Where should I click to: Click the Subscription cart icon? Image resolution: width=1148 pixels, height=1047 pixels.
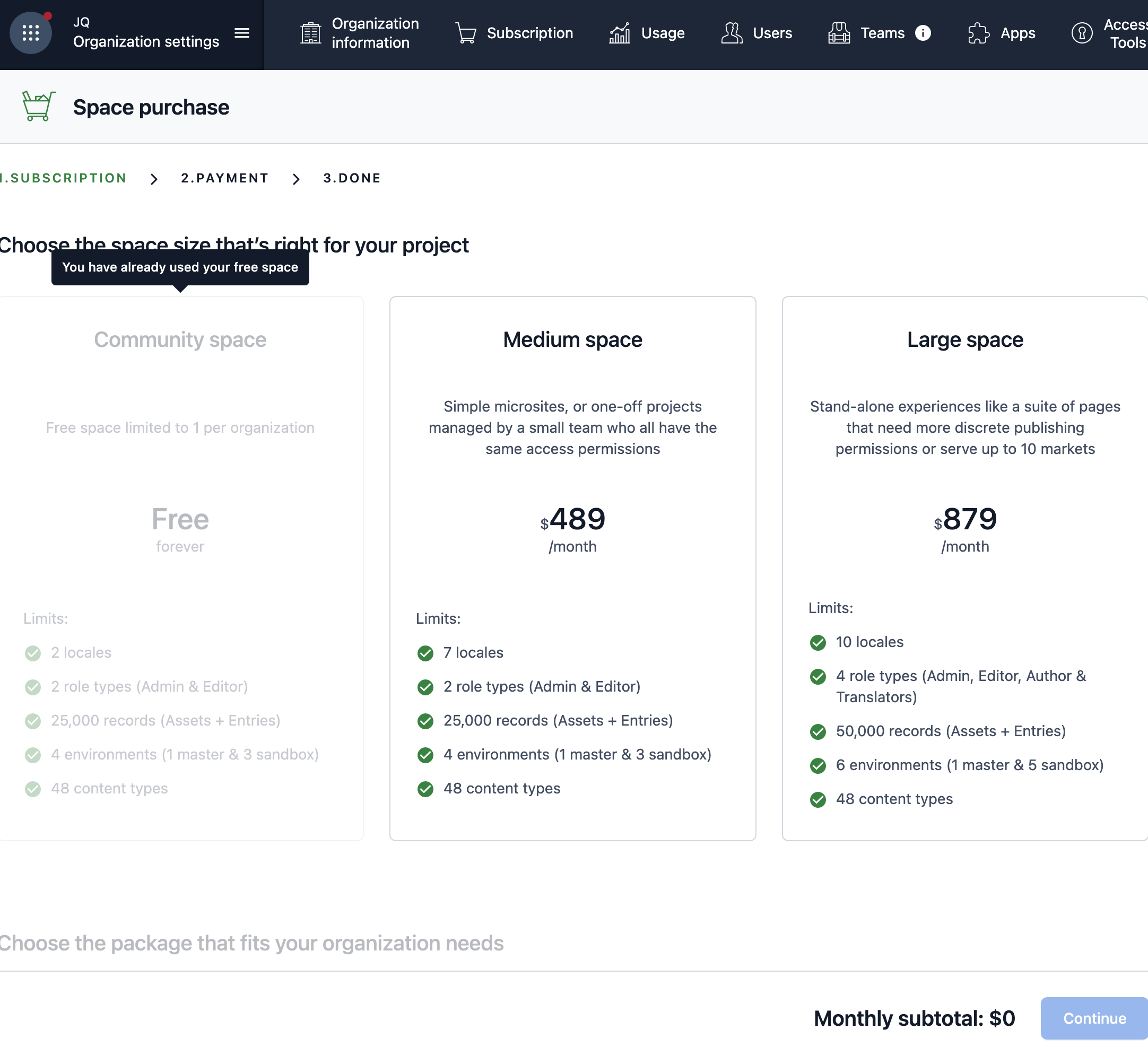point(466,33)
